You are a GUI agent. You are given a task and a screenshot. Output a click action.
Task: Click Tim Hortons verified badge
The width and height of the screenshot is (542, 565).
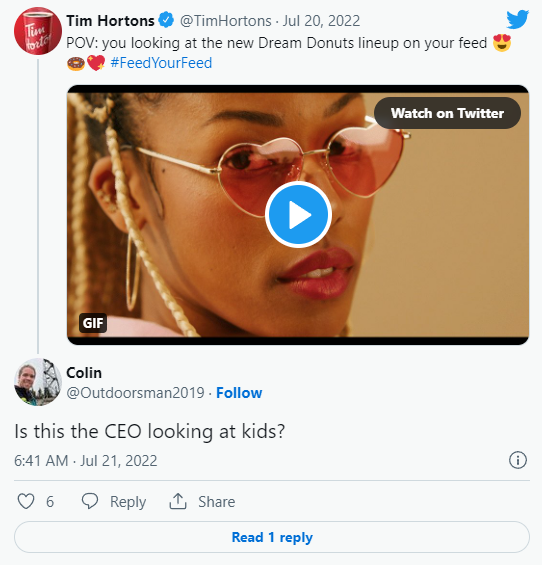click(x=166, y=20)
